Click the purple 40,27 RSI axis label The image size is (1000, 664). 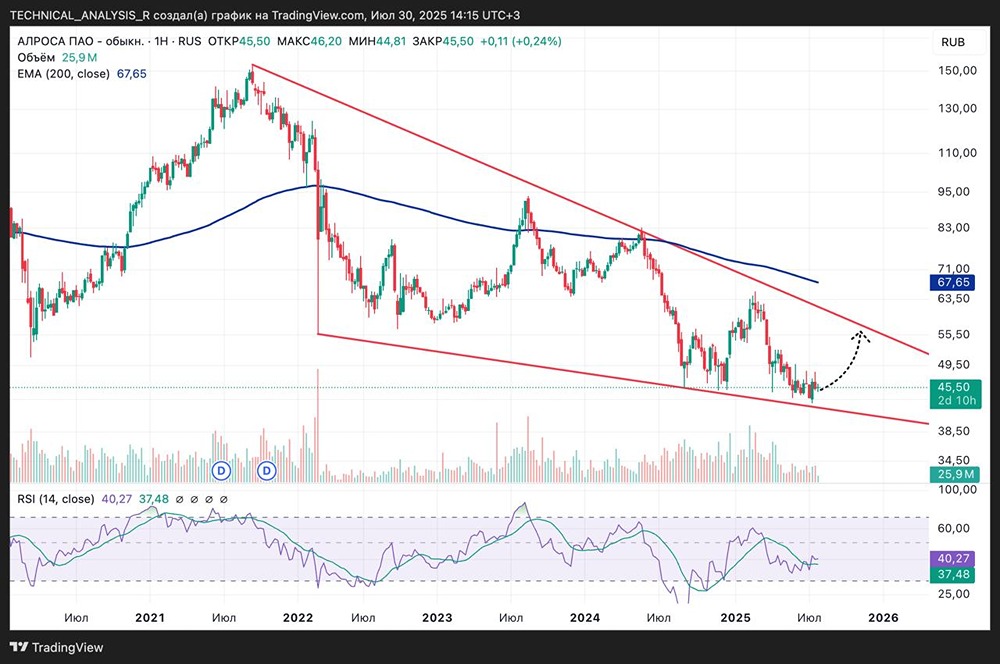point(953,558)
